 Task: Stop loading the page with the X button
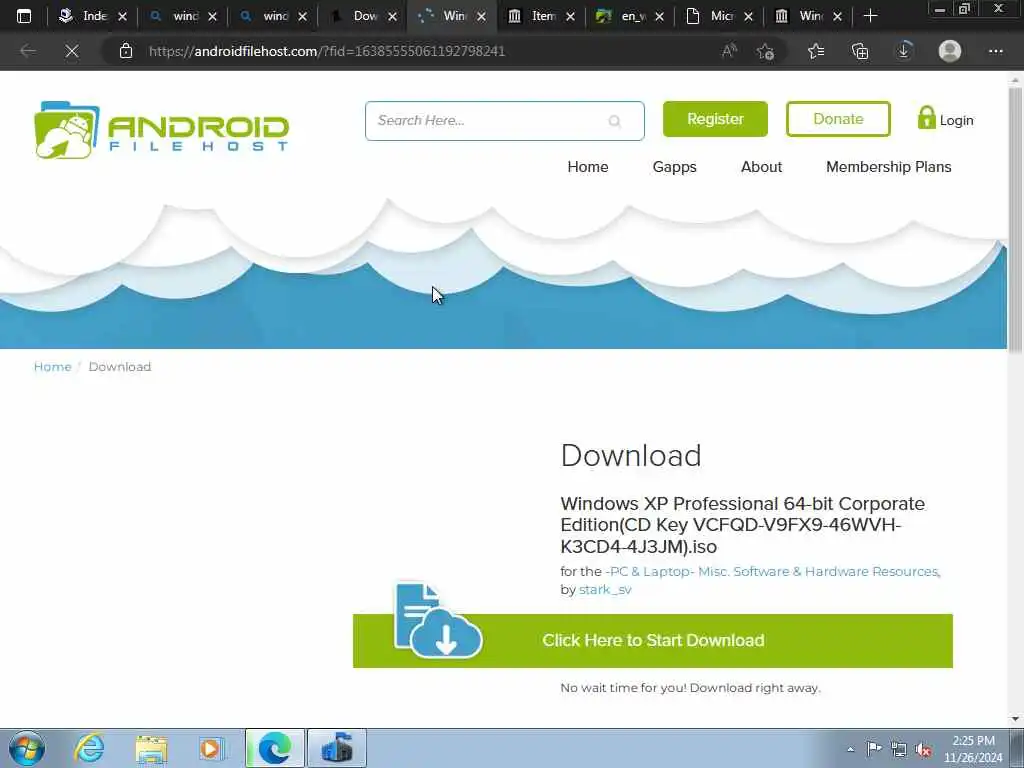(x=72, y=51)
